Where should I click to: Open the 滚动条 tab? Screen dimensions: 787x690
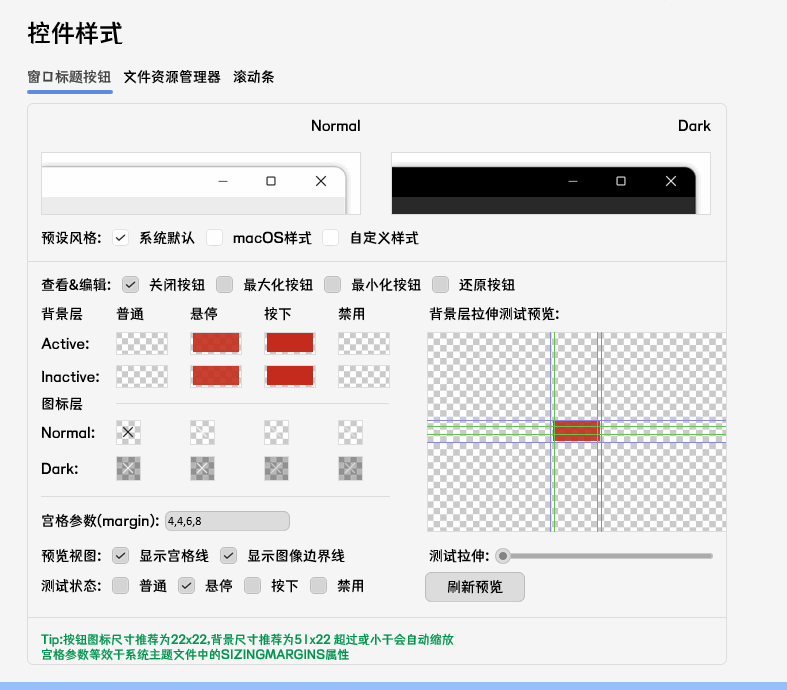coord(253,77)
